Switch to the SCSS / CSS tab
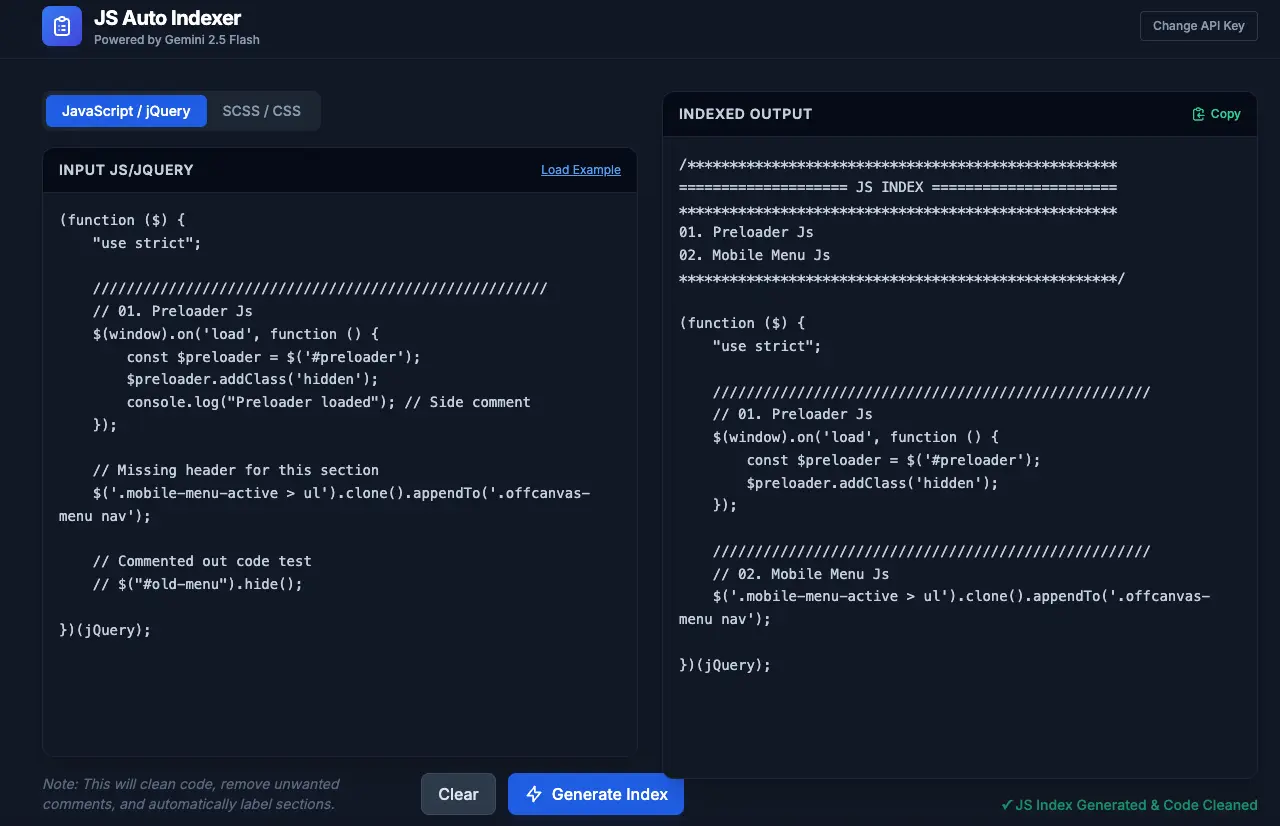Screen dimensions: 1280x826 point(261,111)
